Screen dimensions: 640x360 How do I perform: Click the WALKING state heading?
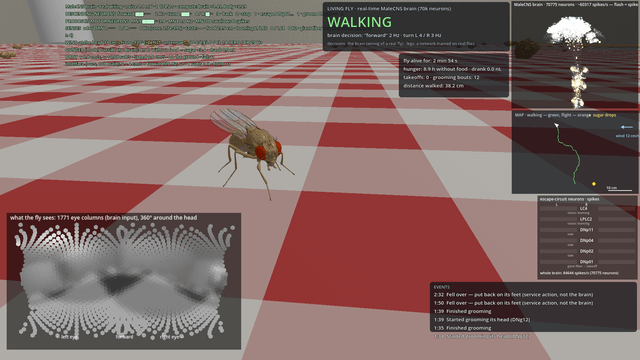(x=359, y=22)
